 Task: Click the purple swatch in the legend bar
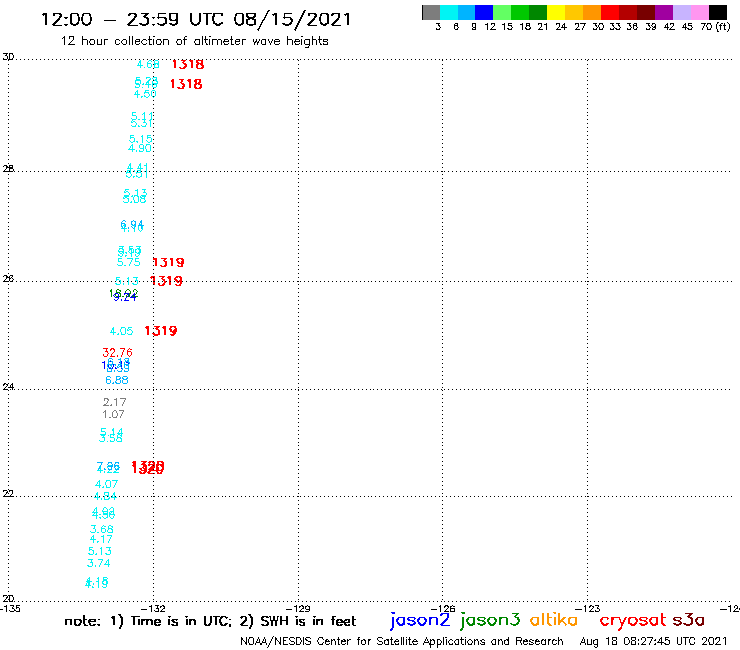[664, 12]
